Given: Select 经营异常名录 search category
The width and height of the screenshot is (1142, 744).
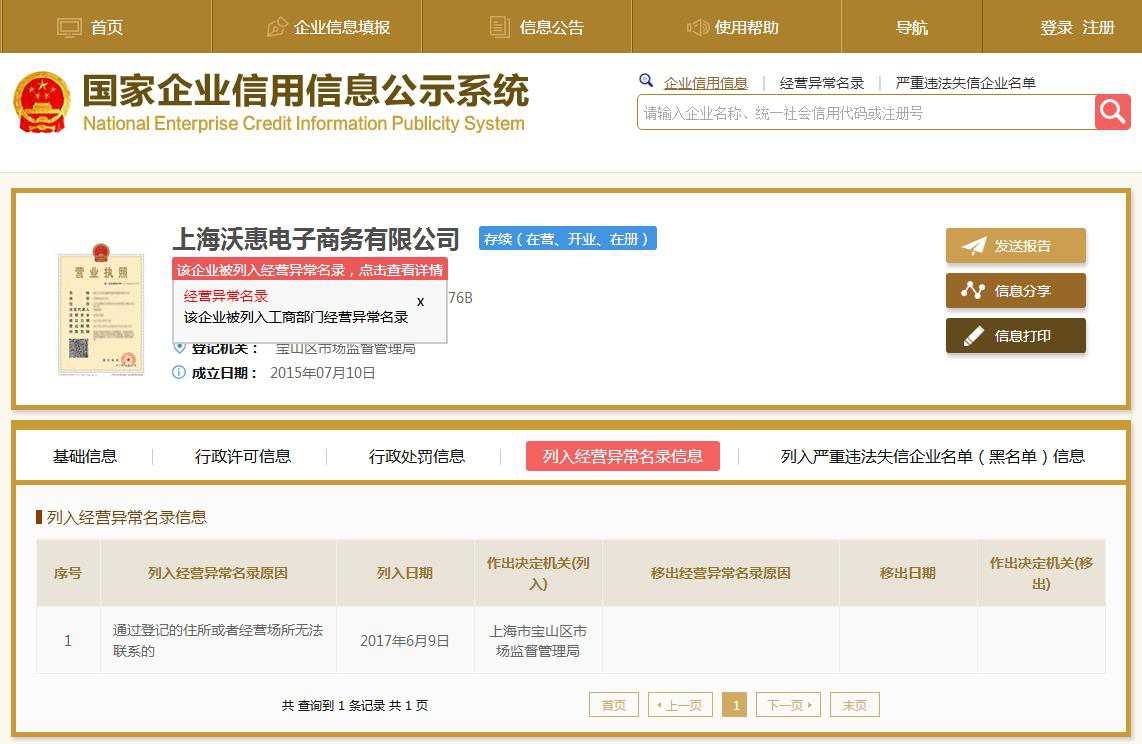Looking at the screenshot, I should point(822,83).
